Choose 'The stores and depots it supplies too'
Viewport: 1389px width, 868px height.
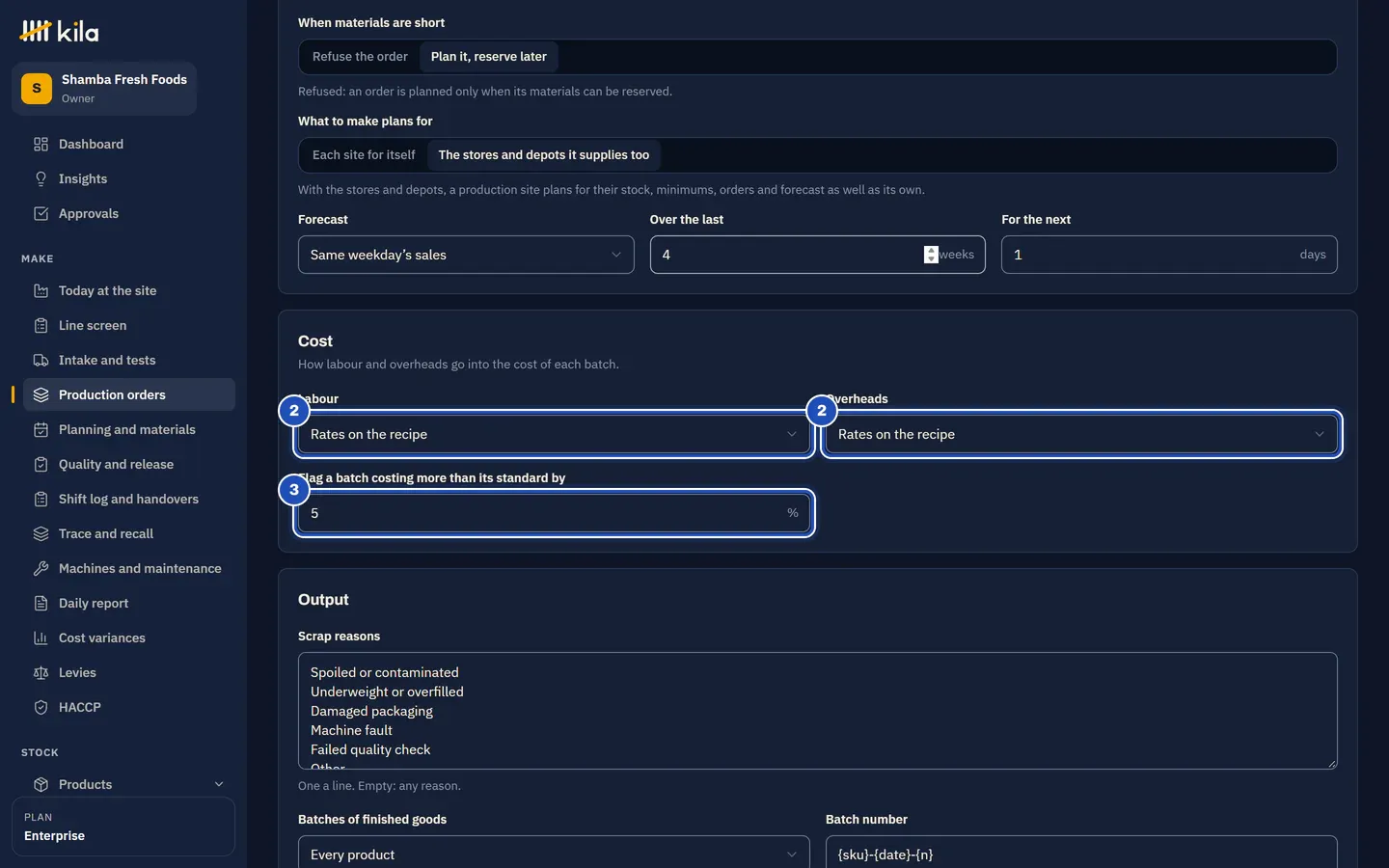(x=544, y=155)
